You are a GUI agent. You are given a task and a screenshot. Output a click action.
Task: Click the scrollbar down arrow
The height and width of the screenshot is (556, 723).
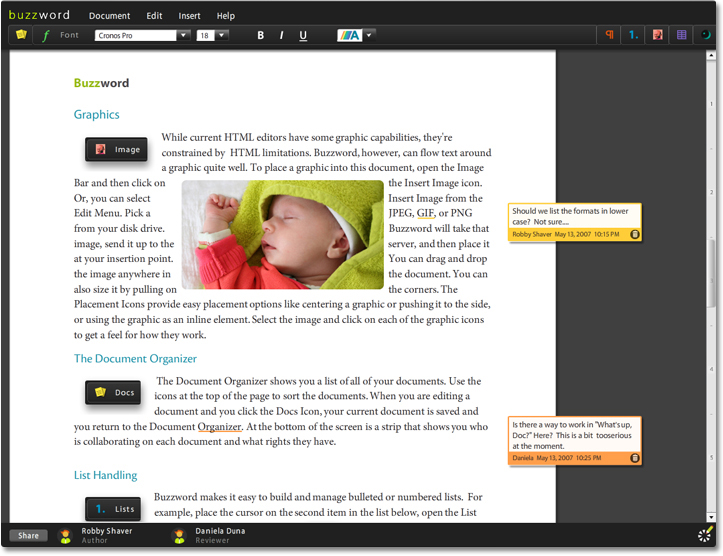pos(711,517)
